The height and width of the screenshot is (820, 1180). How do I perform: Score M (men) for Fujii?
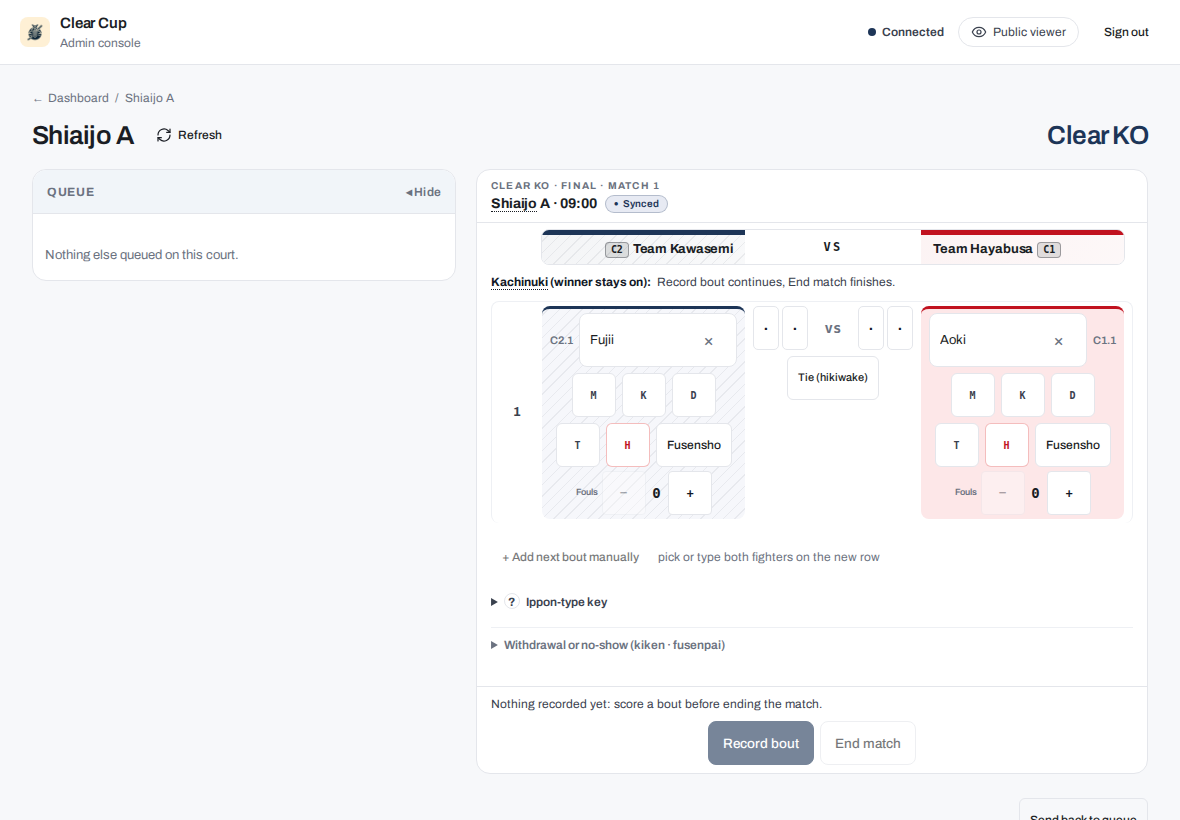pyautogui.click(x=594, y=395)
